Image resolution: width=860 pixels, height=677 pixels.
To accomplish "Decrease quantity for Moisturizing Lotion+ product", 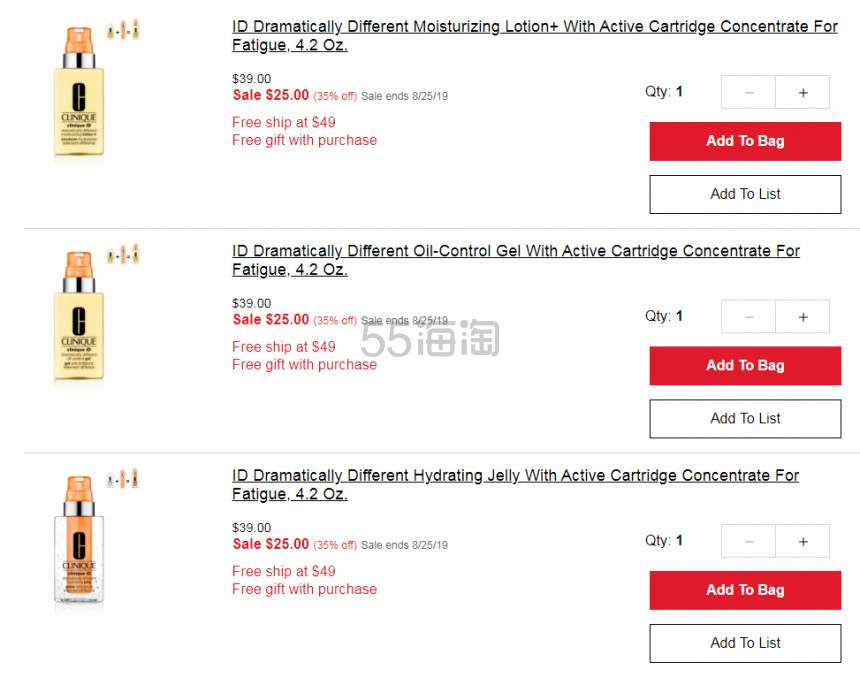I will 749,92.
